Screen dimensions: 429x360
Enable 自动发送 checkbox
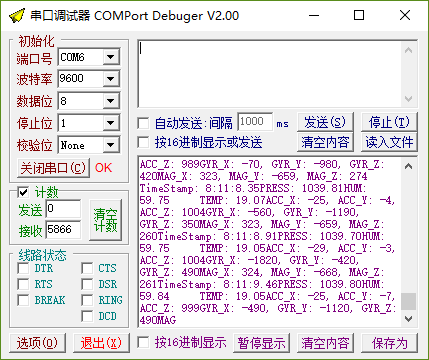pos(143,123)
